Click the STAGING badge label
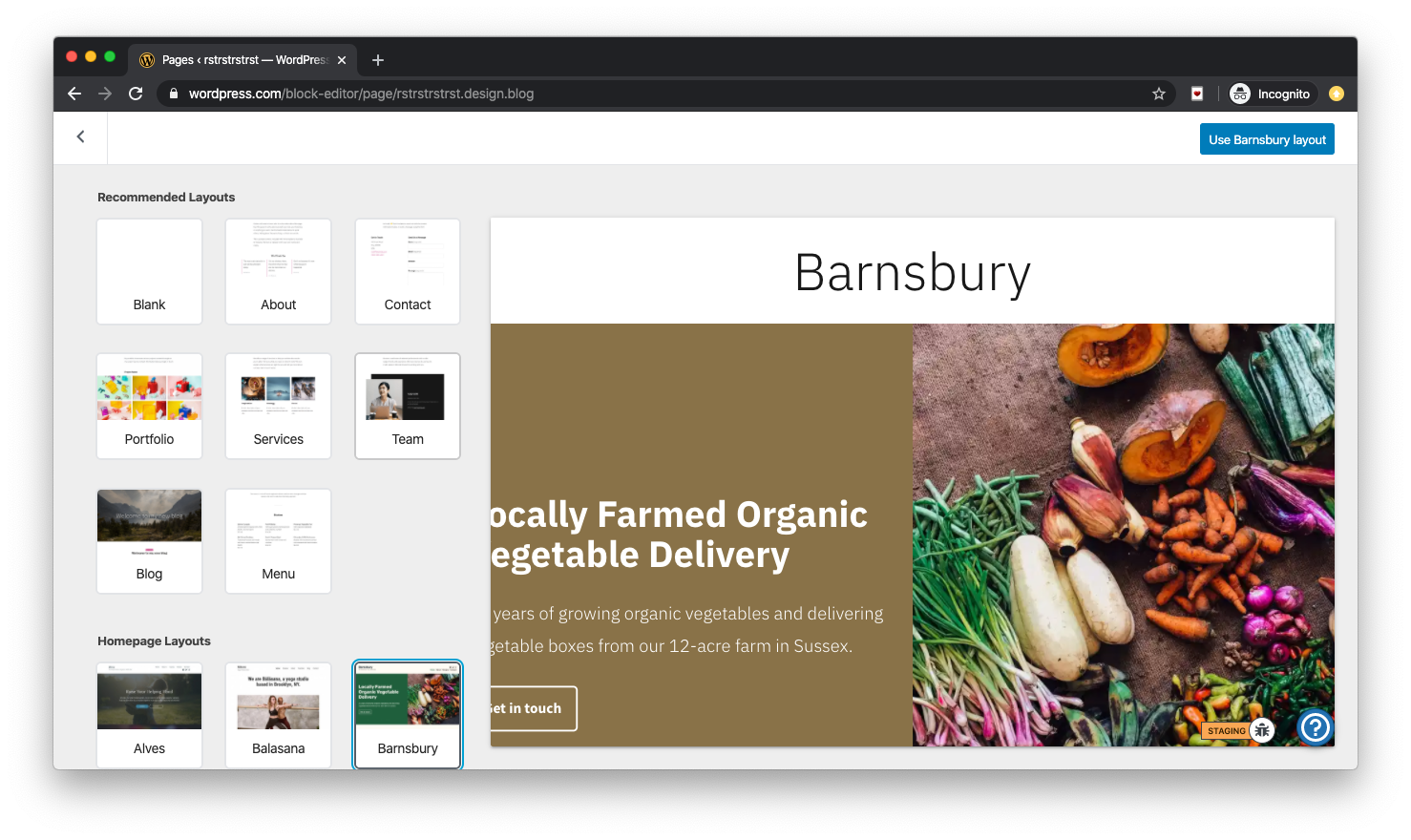The image size is (1411, 840). click(x=1227, y=731)
